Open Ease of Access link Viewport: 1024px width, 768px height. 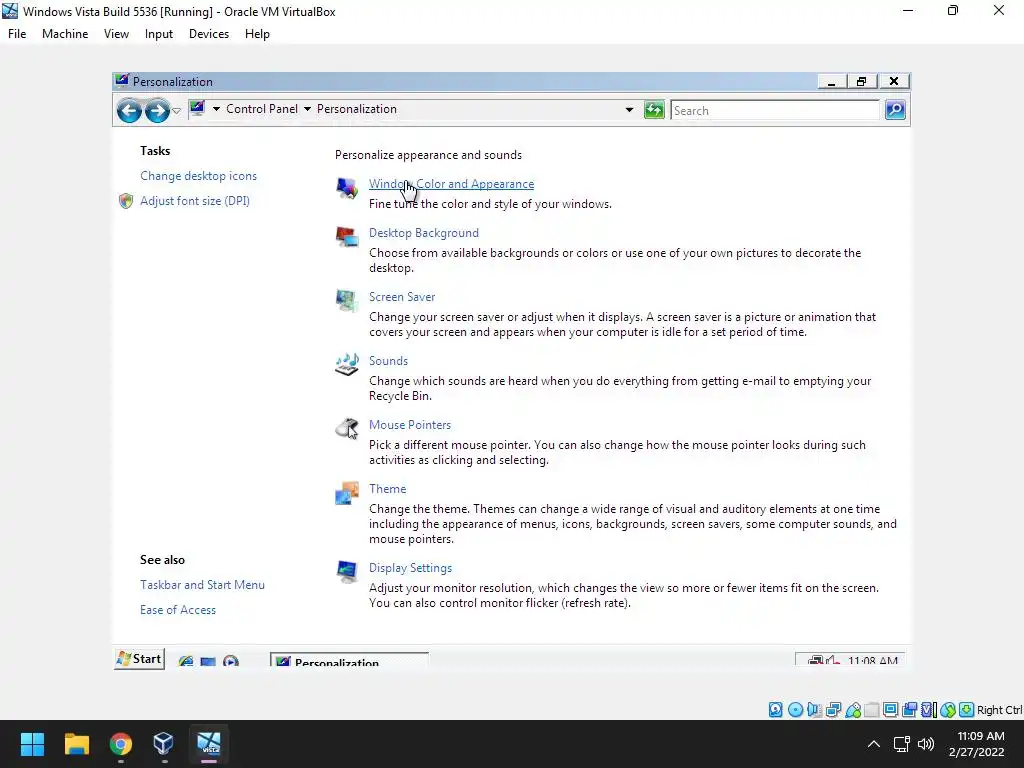(178, 610)
